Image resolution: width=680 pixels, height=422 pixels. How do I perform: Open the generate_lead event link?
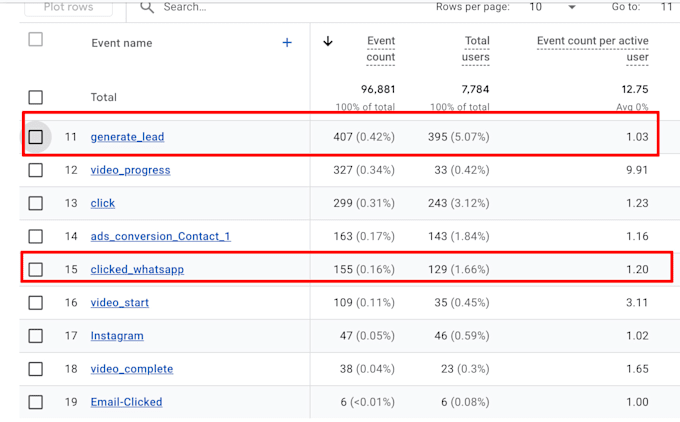point(127,137)
